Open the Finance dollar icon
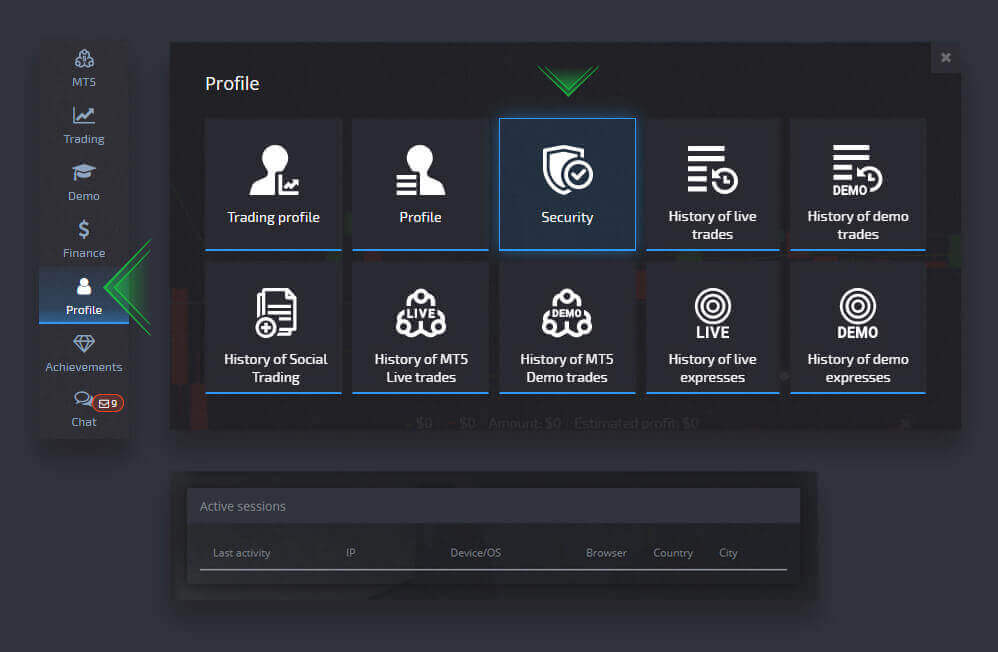This screenshot has width=998, height=652. point(84,229)
